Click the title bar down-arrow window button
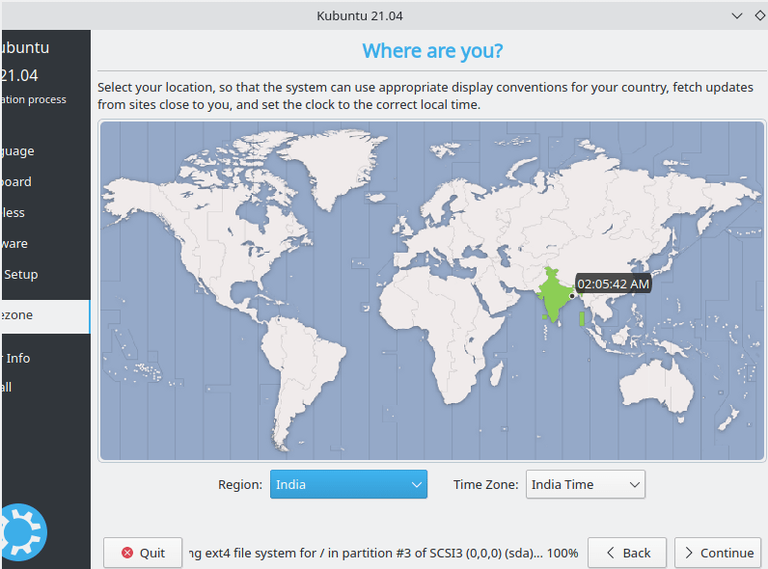The image size is (768, 569). pos(737,16)
